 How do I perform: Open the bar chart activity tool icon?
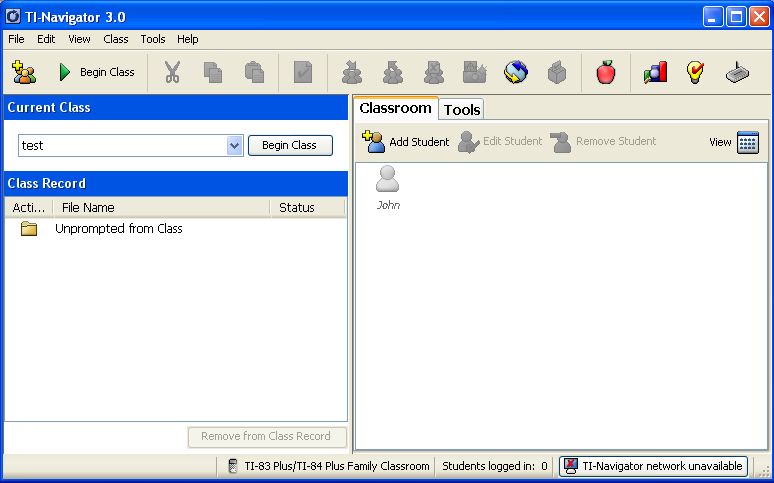pyautogui.click(x=655, y=72)
